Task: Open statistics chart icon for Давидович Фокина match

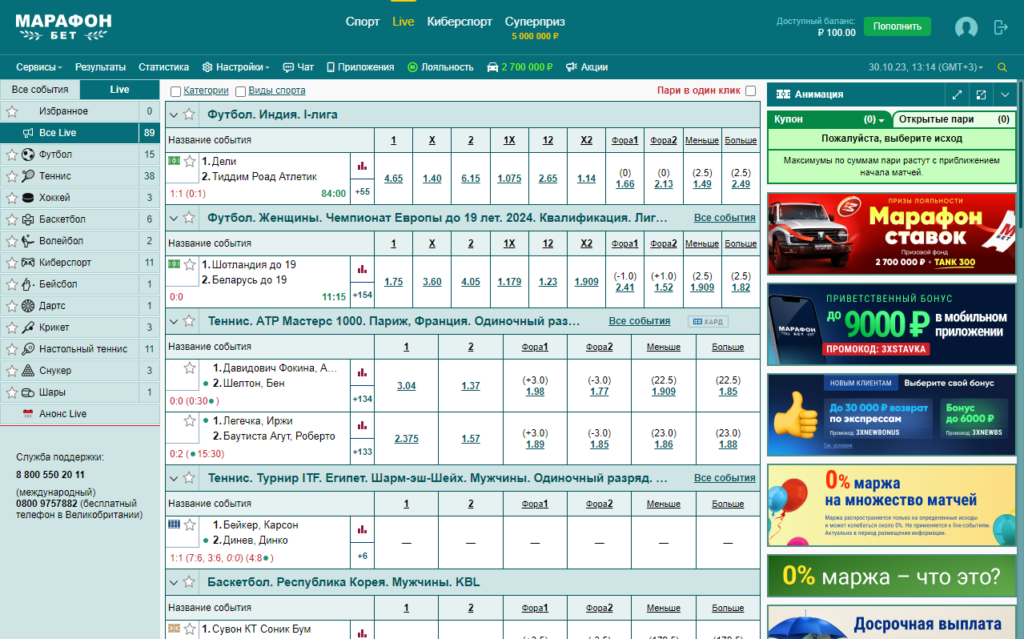Action: pyautogui.click(x=362, y=373)
